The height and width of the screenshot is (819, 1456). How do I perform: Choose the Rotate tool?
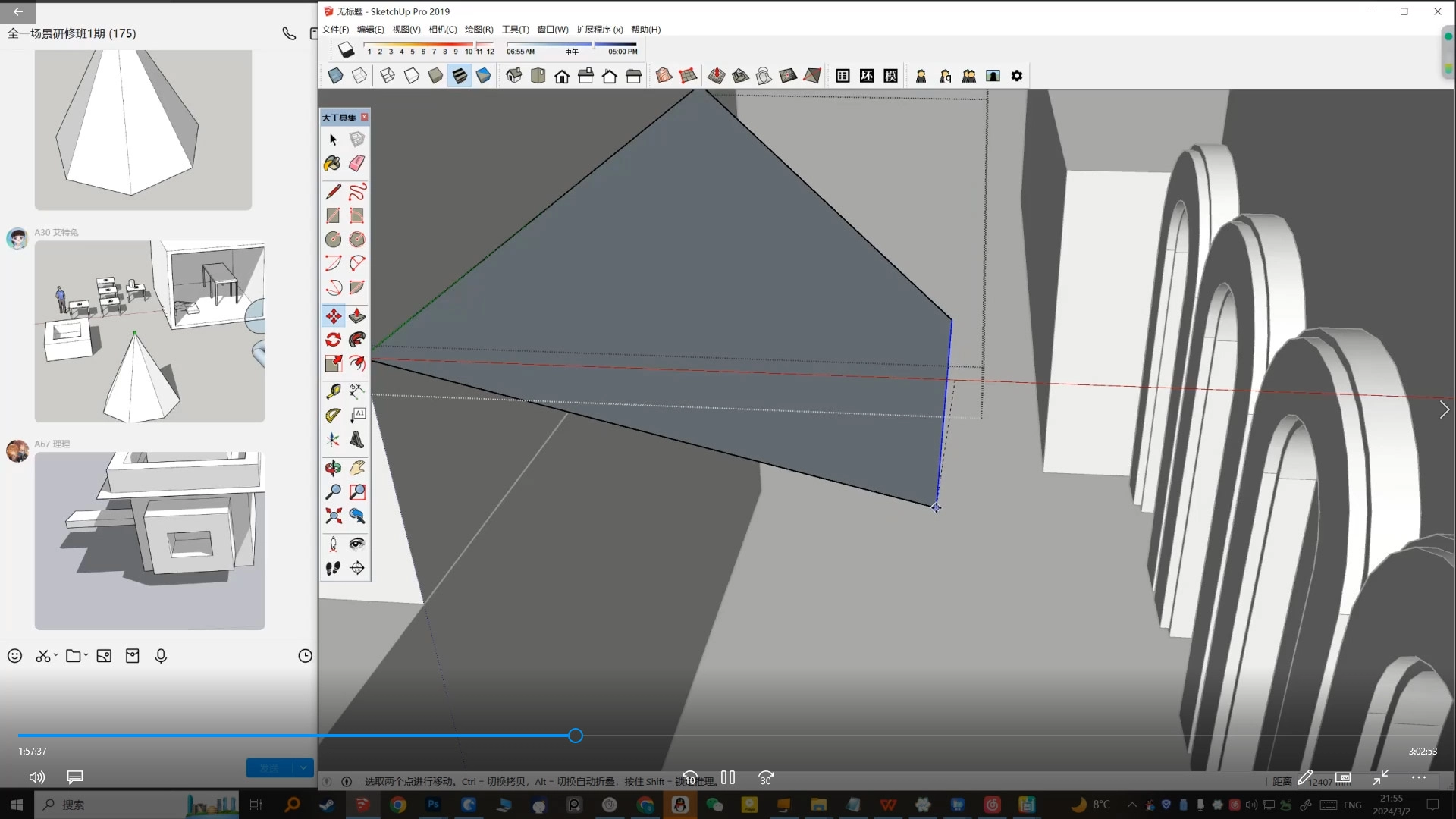[333, 340]
